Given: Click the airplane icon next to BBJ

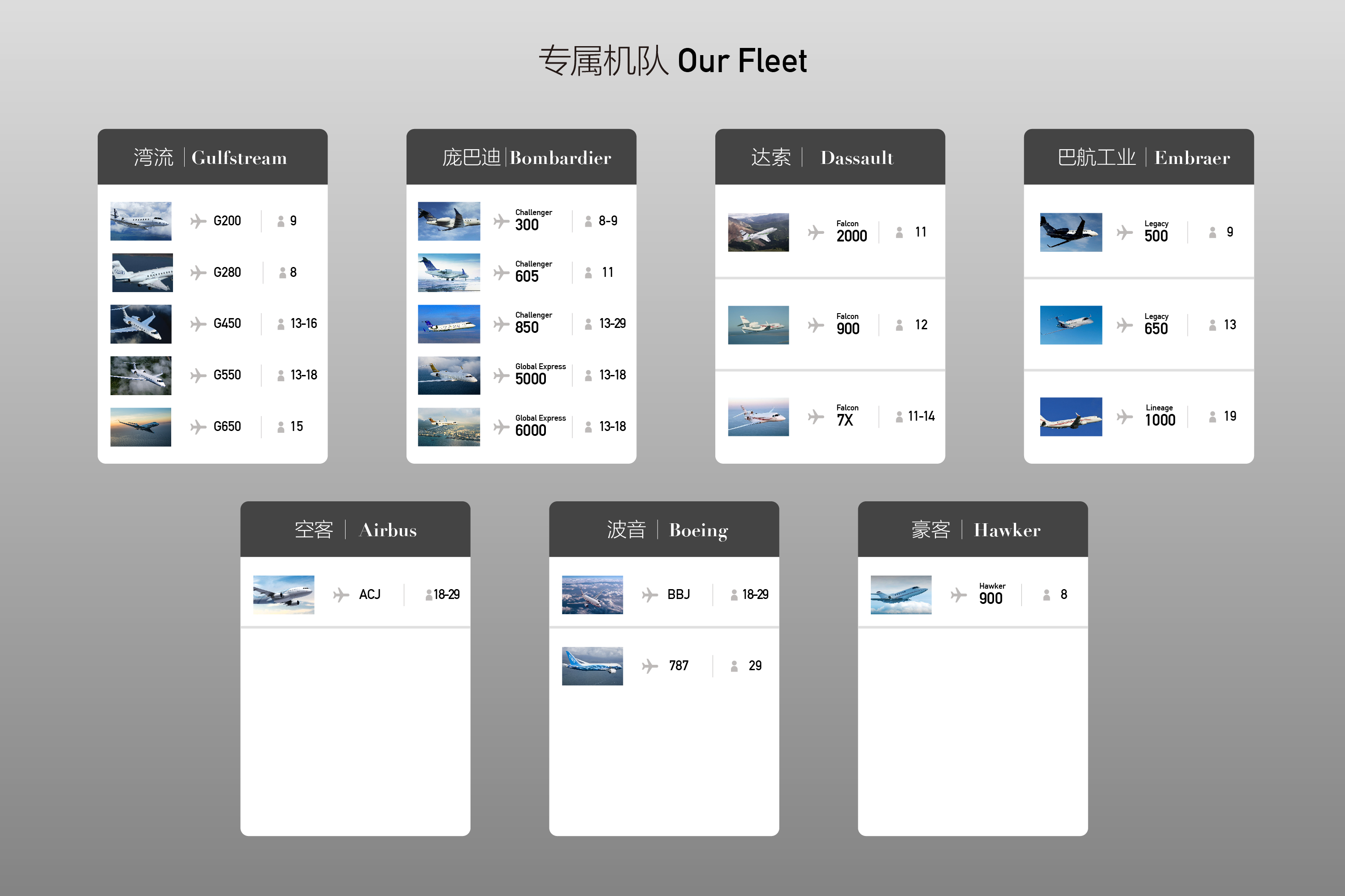Looking at the screenshot, I should (649, 595).
